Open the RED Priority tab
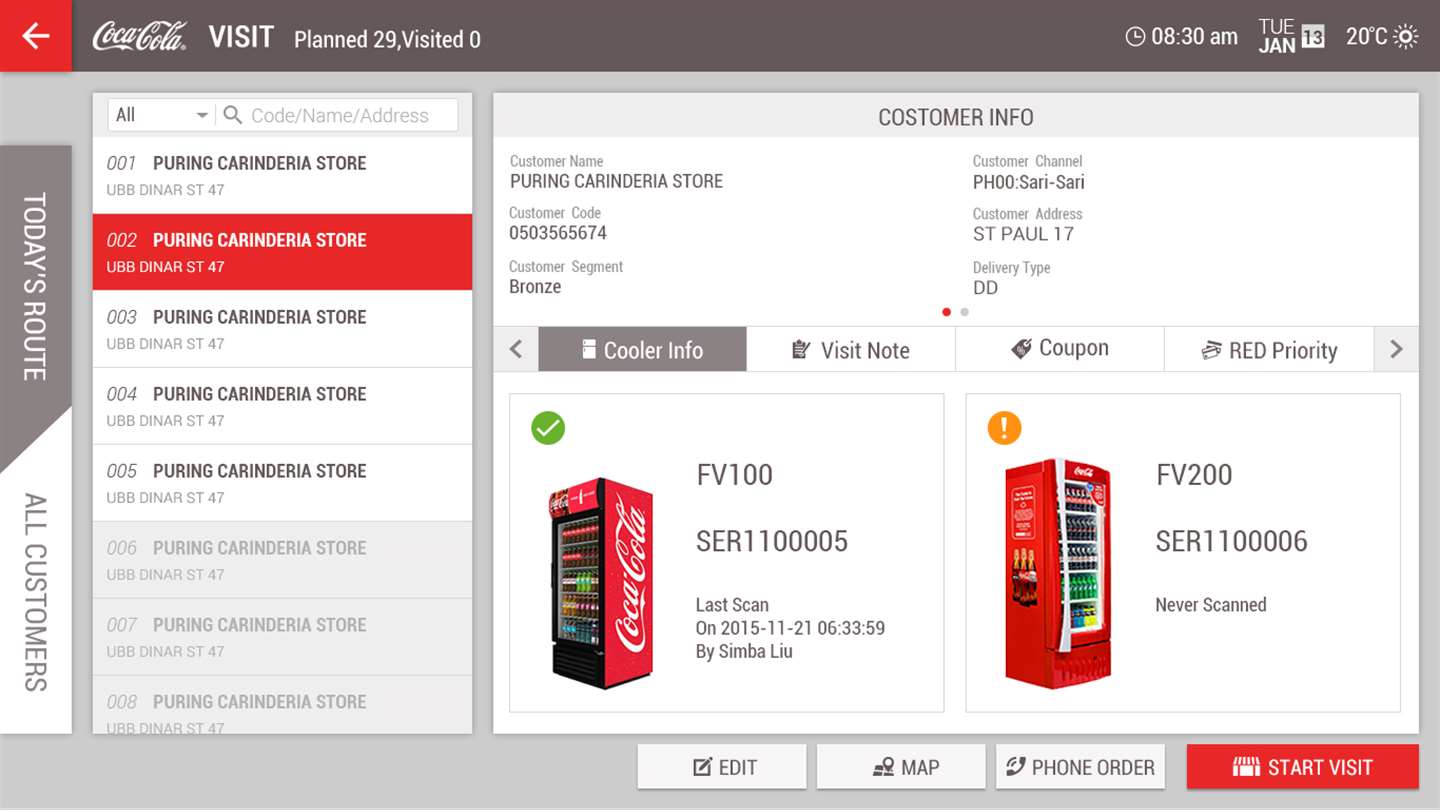The width and height of the screenshot is (1440, 810). 1269,349
